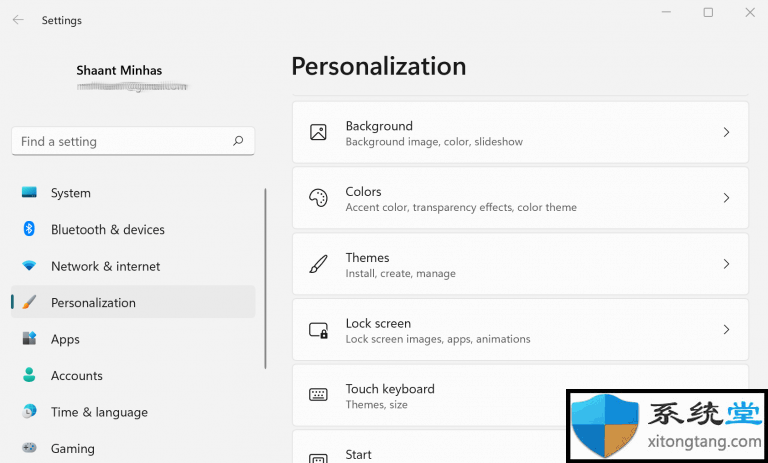
Task: Click the Wi-Fi network icon
Action: [x=29, y=266]
